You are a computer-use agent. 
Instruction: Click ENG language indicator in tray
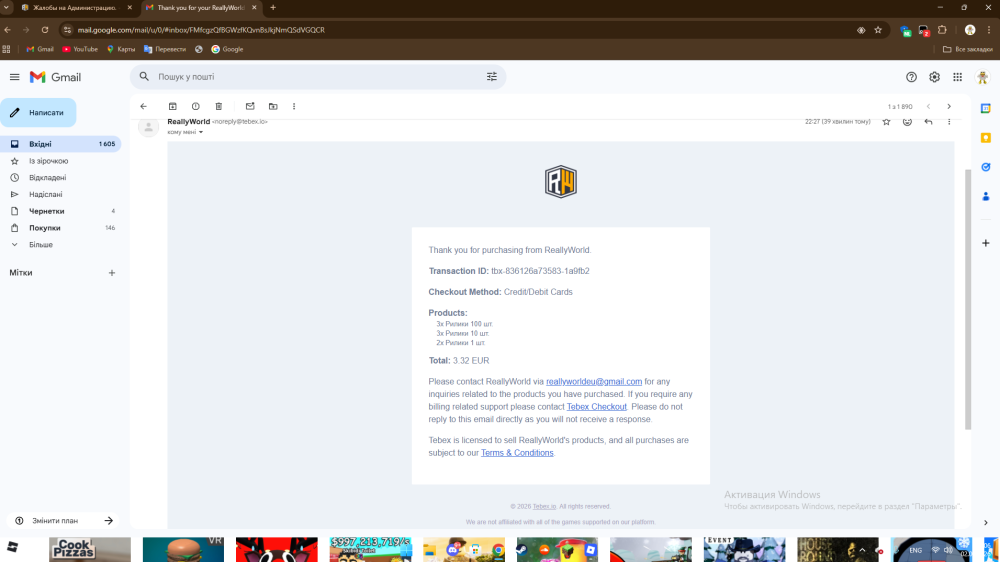[x=915, y=550]
